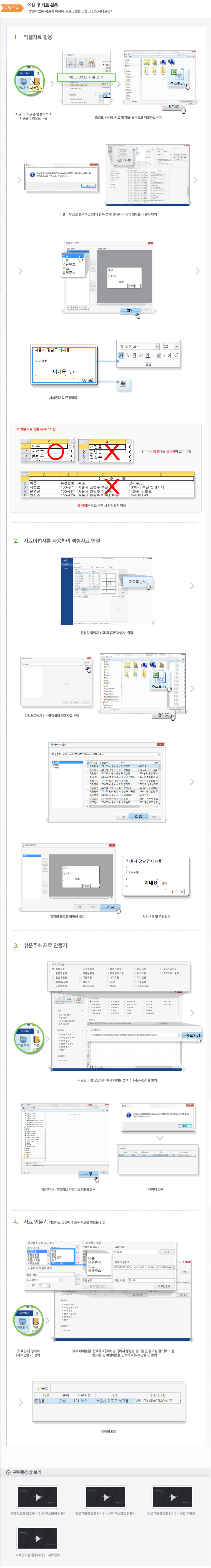Select the 카세트등 radio option
Viewport: 211px width, 1568px height.
coord(140,973)
